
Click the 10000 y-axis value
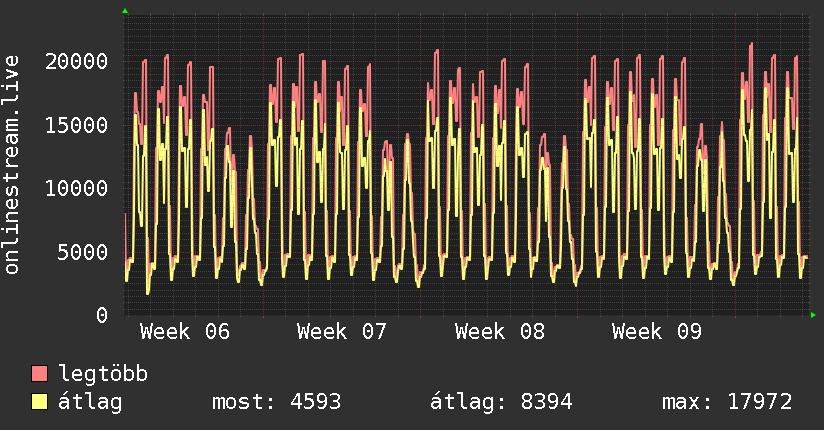[x=77, y=188]
